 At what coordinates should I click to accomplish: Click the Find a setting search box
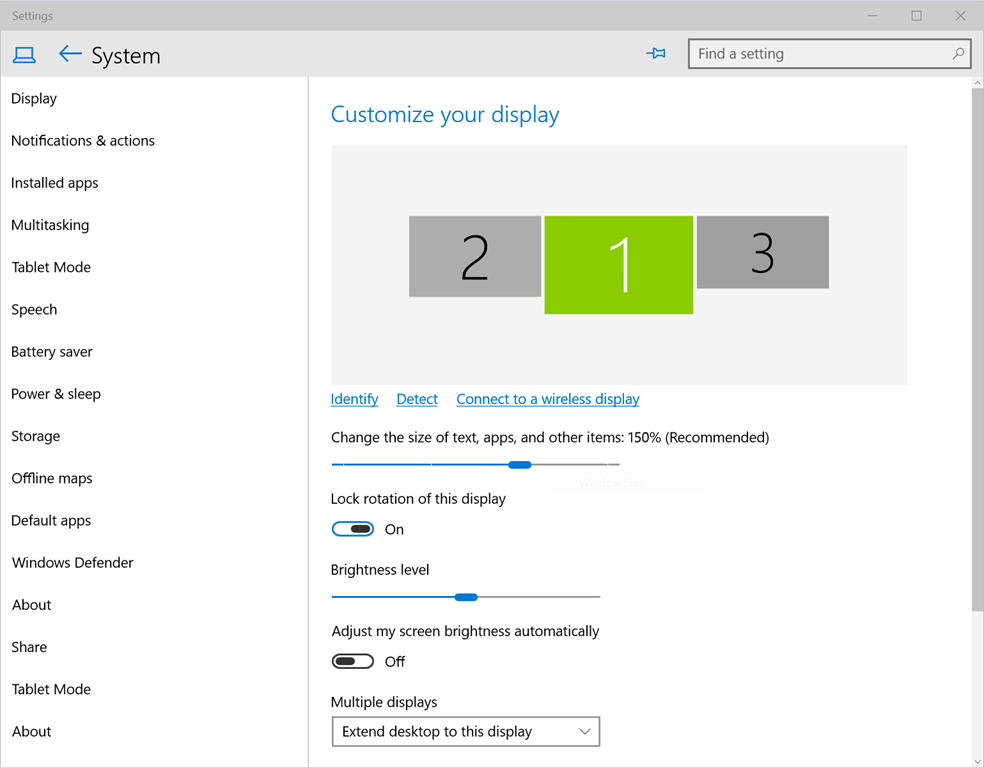pos(829,54)
